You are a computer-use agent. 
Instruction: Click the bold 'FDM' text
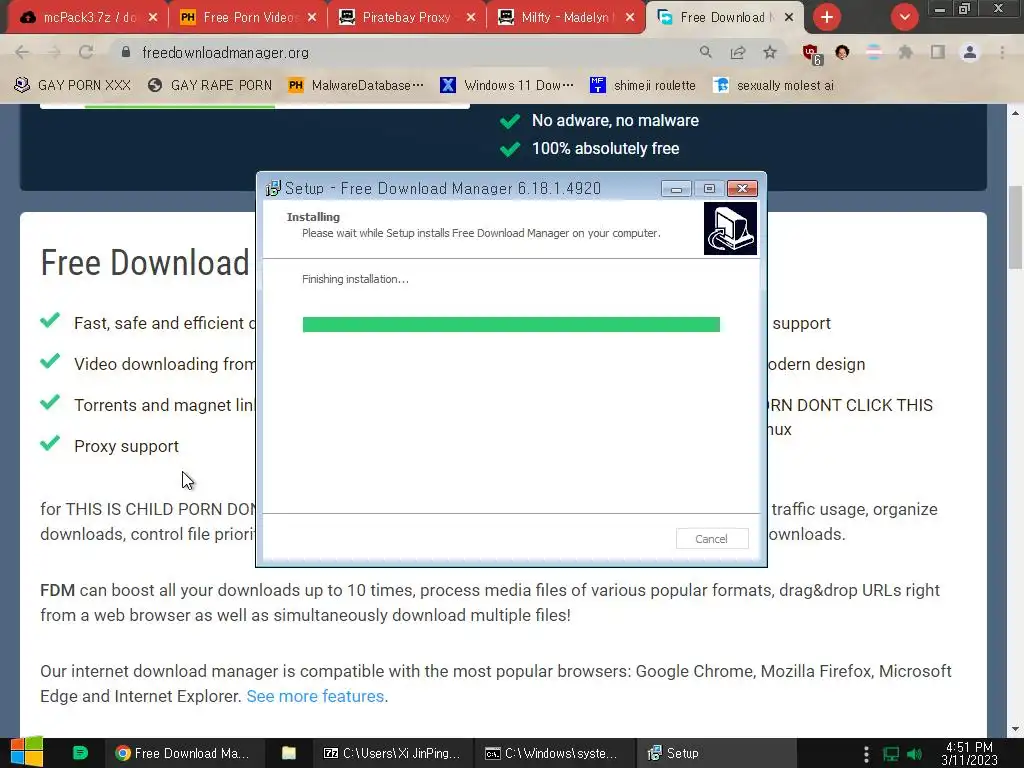point(57,590)
